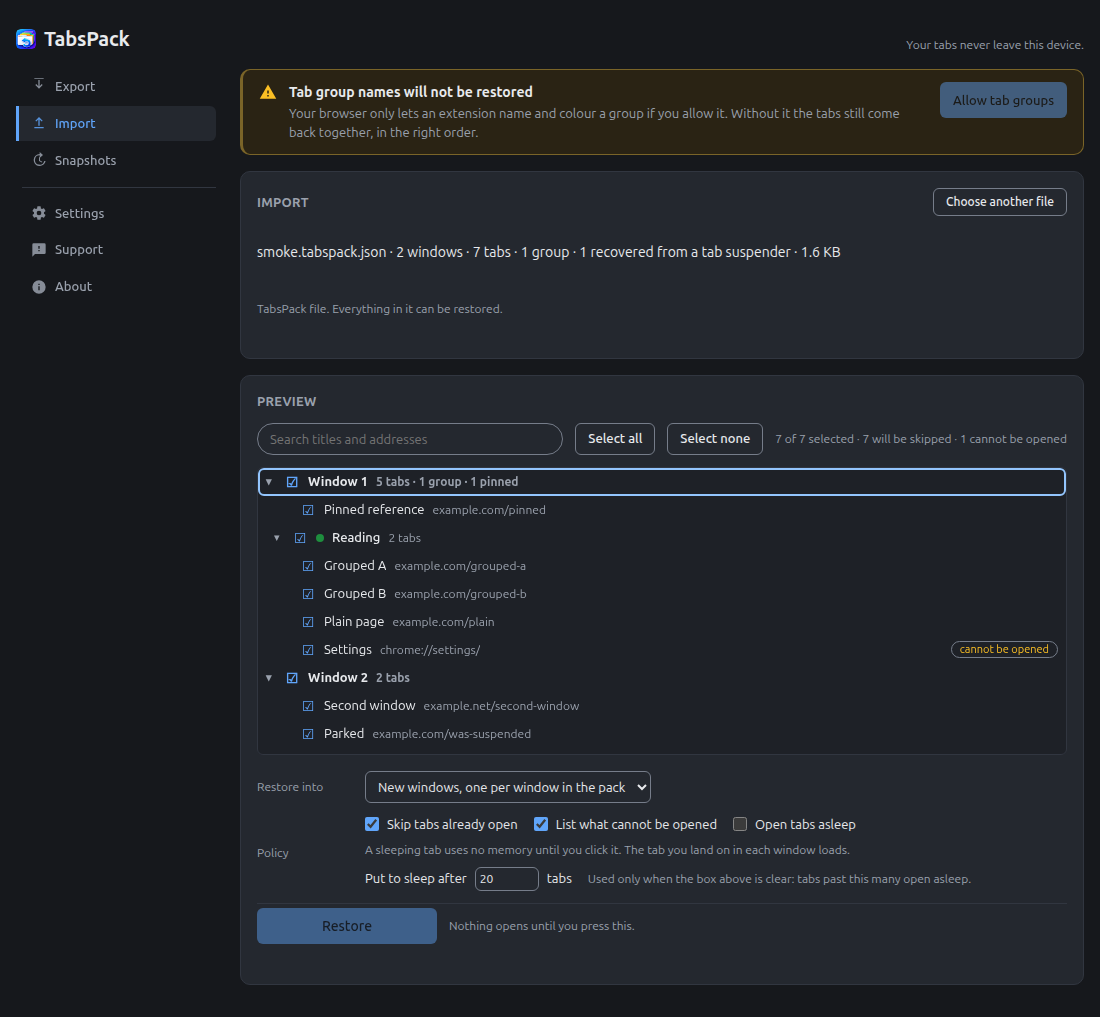Click the Support chat bubble icon
This screenshot has width=1100, height=1017.
39,250
